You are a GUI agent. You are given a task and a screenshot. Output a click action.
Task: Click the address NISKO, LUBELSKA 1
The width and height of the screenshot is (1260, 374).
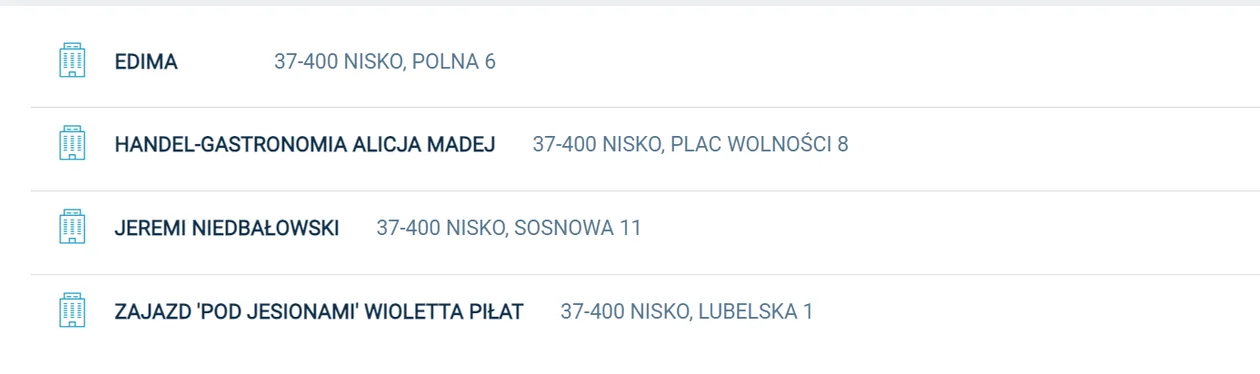(x=721, y=312)
